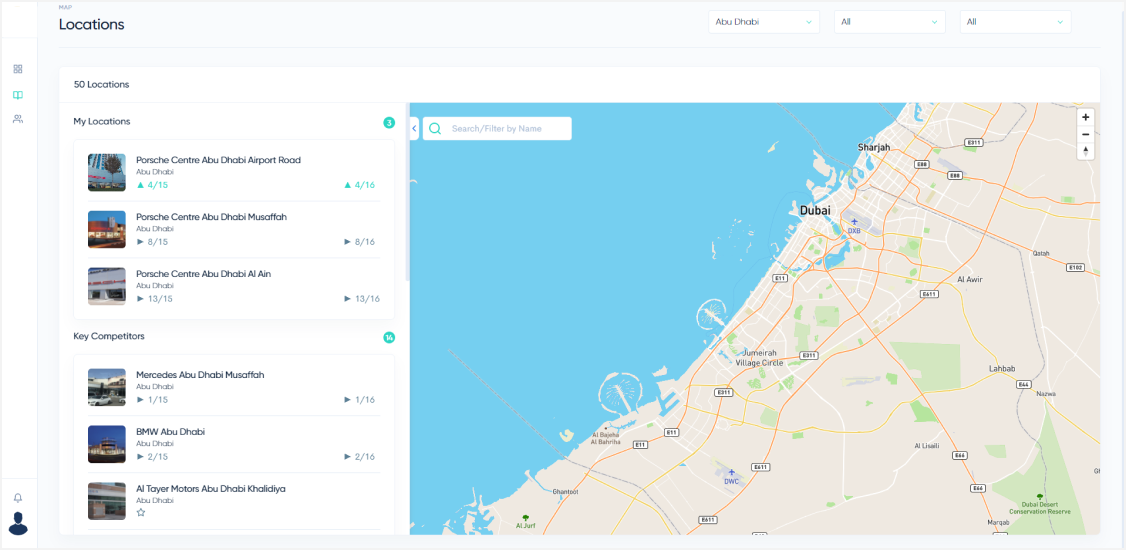Click the Key Competitors count badge 14
This screenshot has width=1126, height=550.
coord(388,337)
